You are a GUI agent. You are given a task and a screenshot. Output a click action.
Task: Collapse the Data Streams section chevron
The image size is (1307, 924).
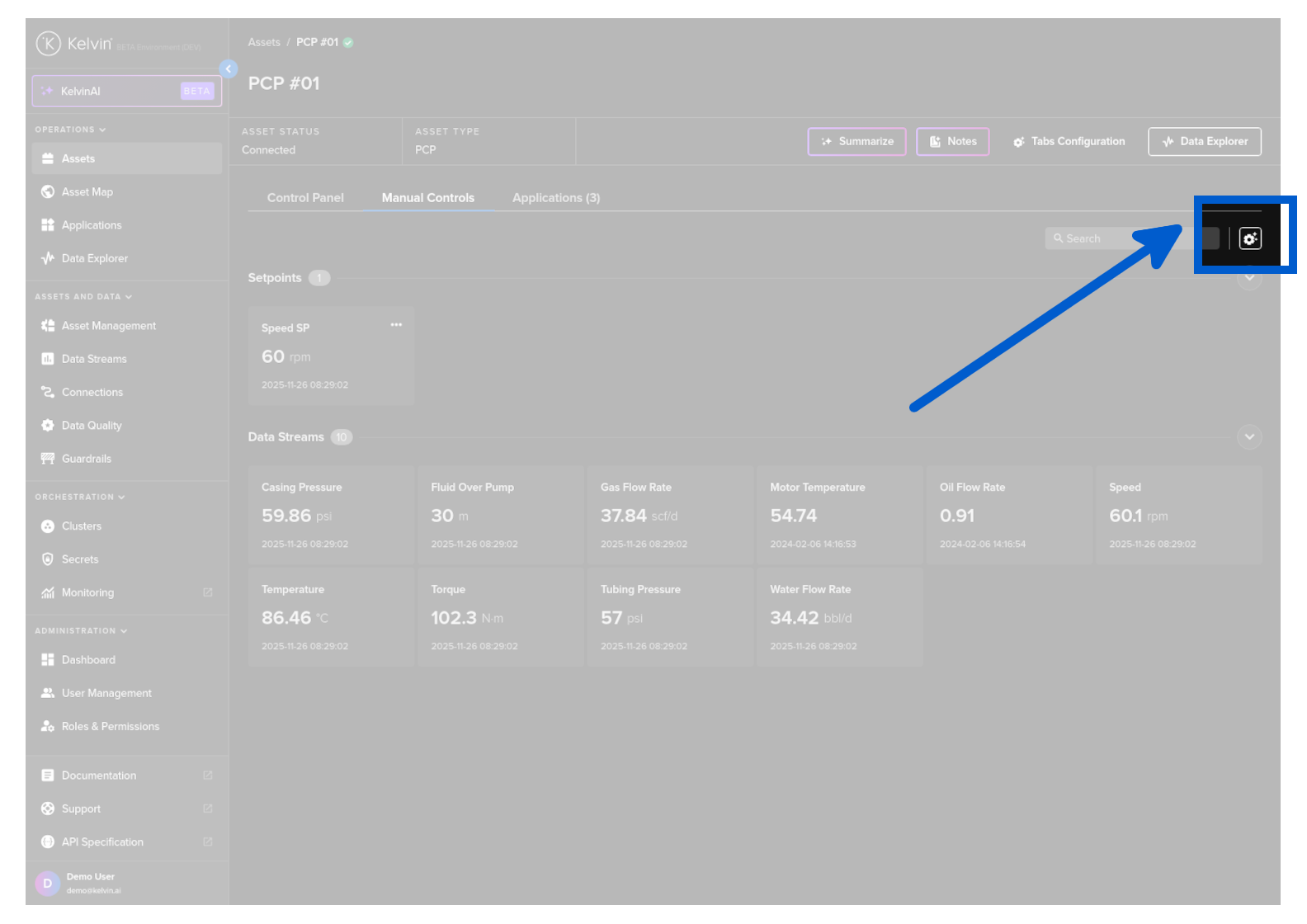pos(1248,436)
